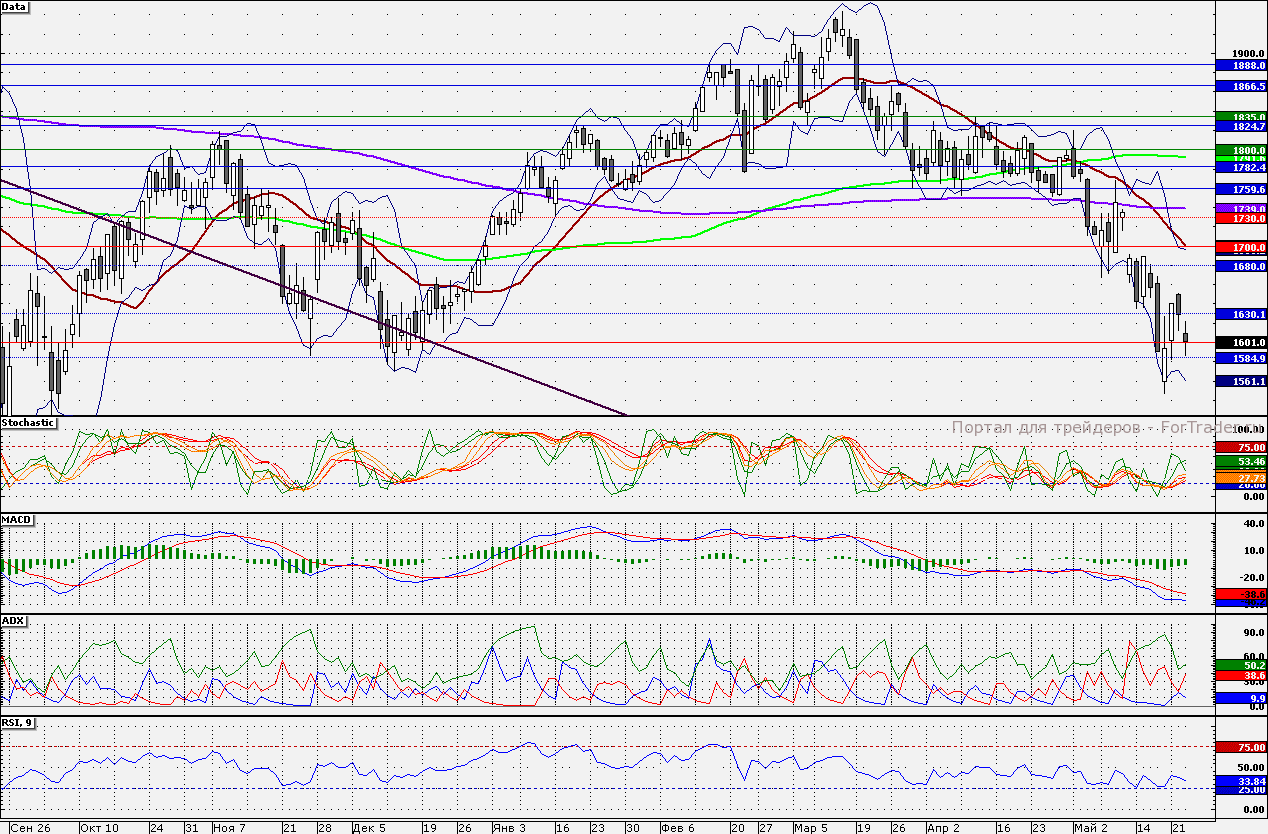Click the Май 2 date axis label
Screen dimensions: 1268x834
1091,828
